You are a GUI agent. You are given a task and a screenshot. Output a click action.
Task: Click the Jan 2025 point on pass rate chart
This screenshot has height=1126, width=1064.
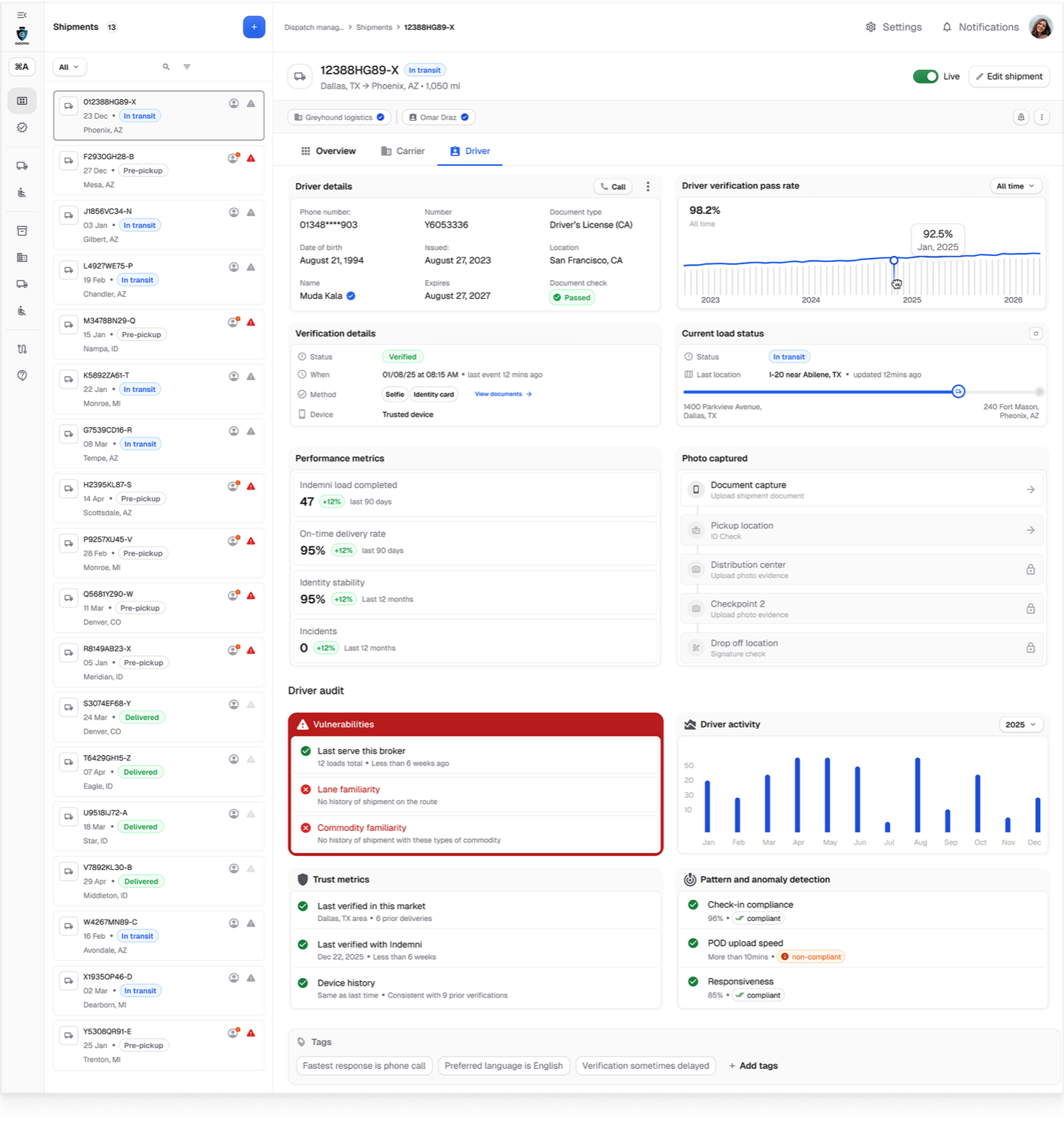pyautogui.click(x=894, y=260)
